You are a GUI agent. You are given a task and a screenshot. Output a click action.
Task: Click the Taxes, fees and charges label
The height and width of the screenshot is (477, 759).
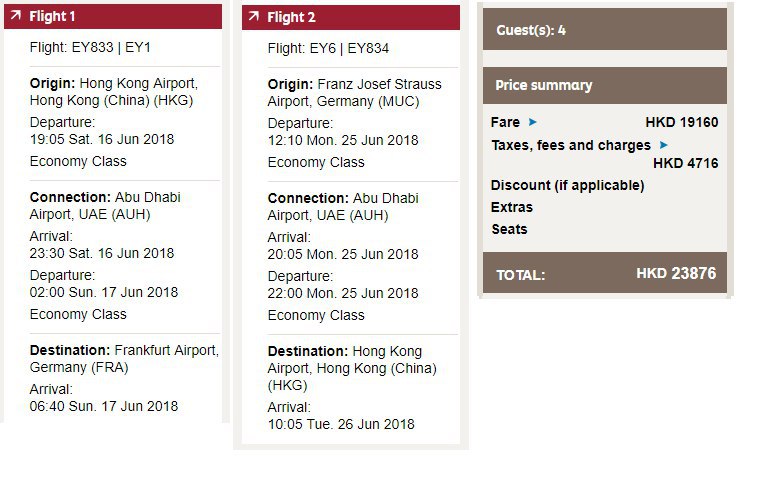(570, 145)
